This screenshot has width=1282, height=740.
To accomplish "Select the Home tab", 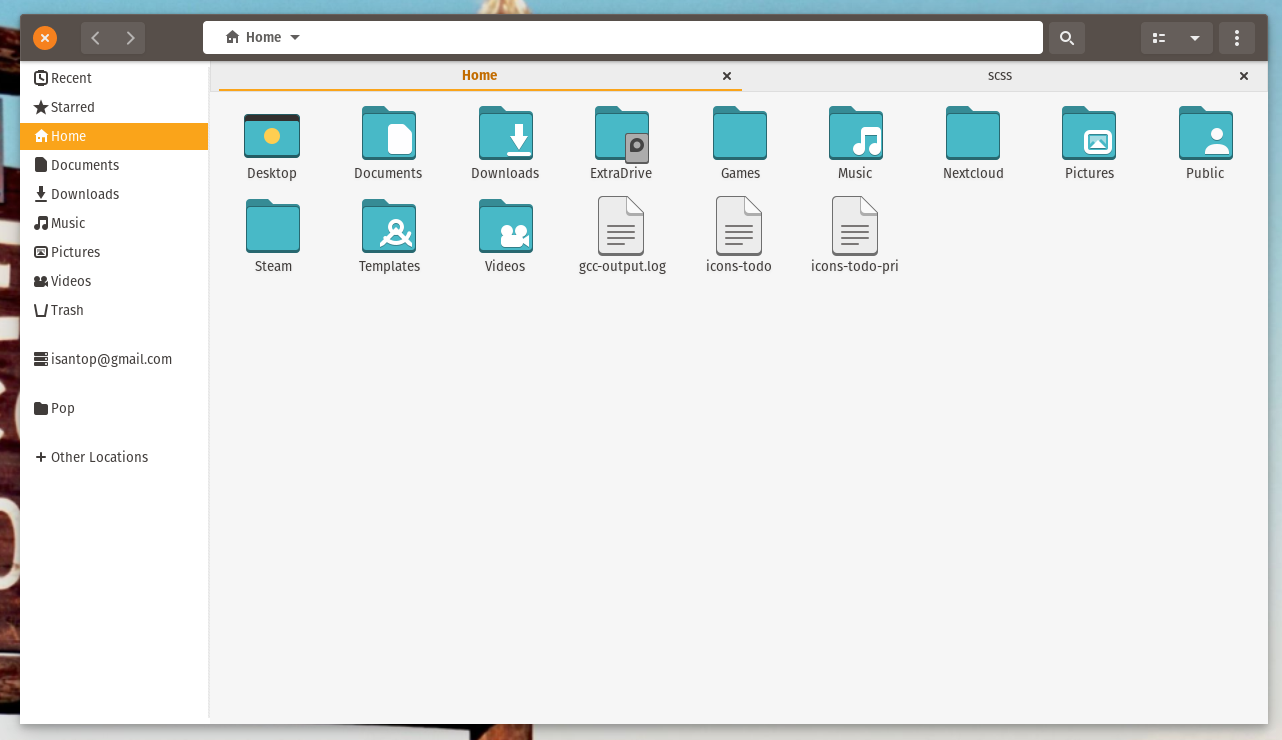I will (x=479, y=75).
